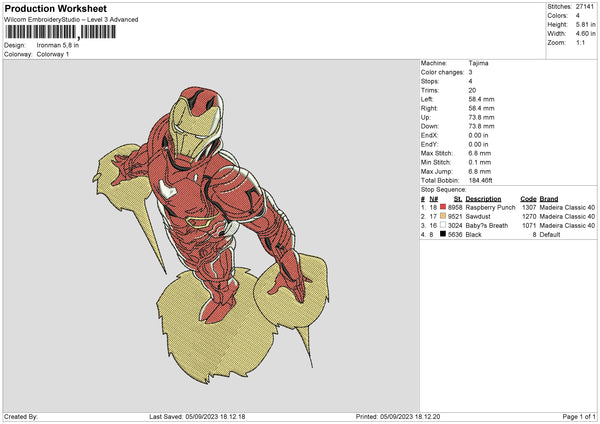Select the min stitch value '0.1 mm'
Image resolution: width=600 pixels, height=424 pixels.
(x=480, y=162)
